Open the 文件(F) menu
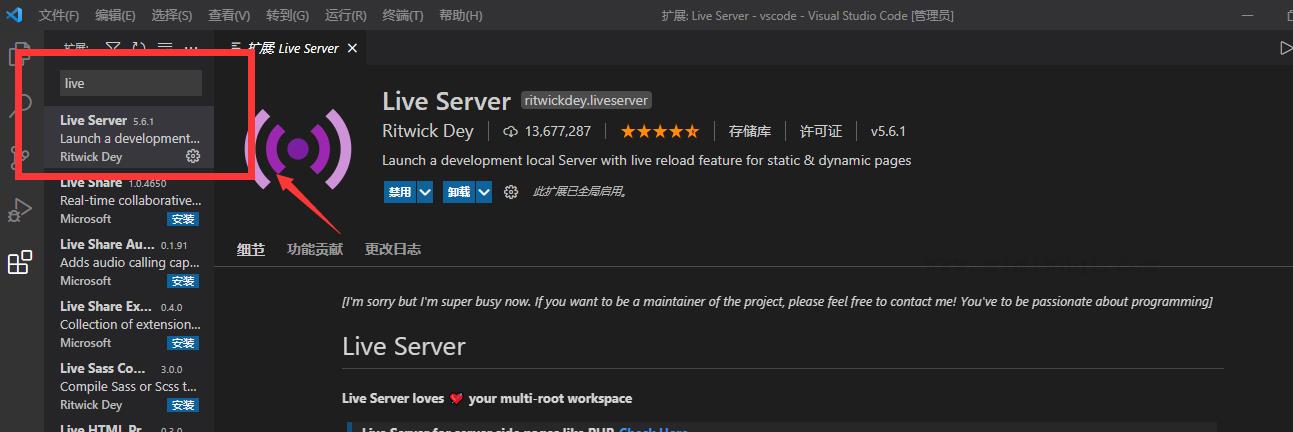The width and height of the screenshot is (1293, 432). 59,15
